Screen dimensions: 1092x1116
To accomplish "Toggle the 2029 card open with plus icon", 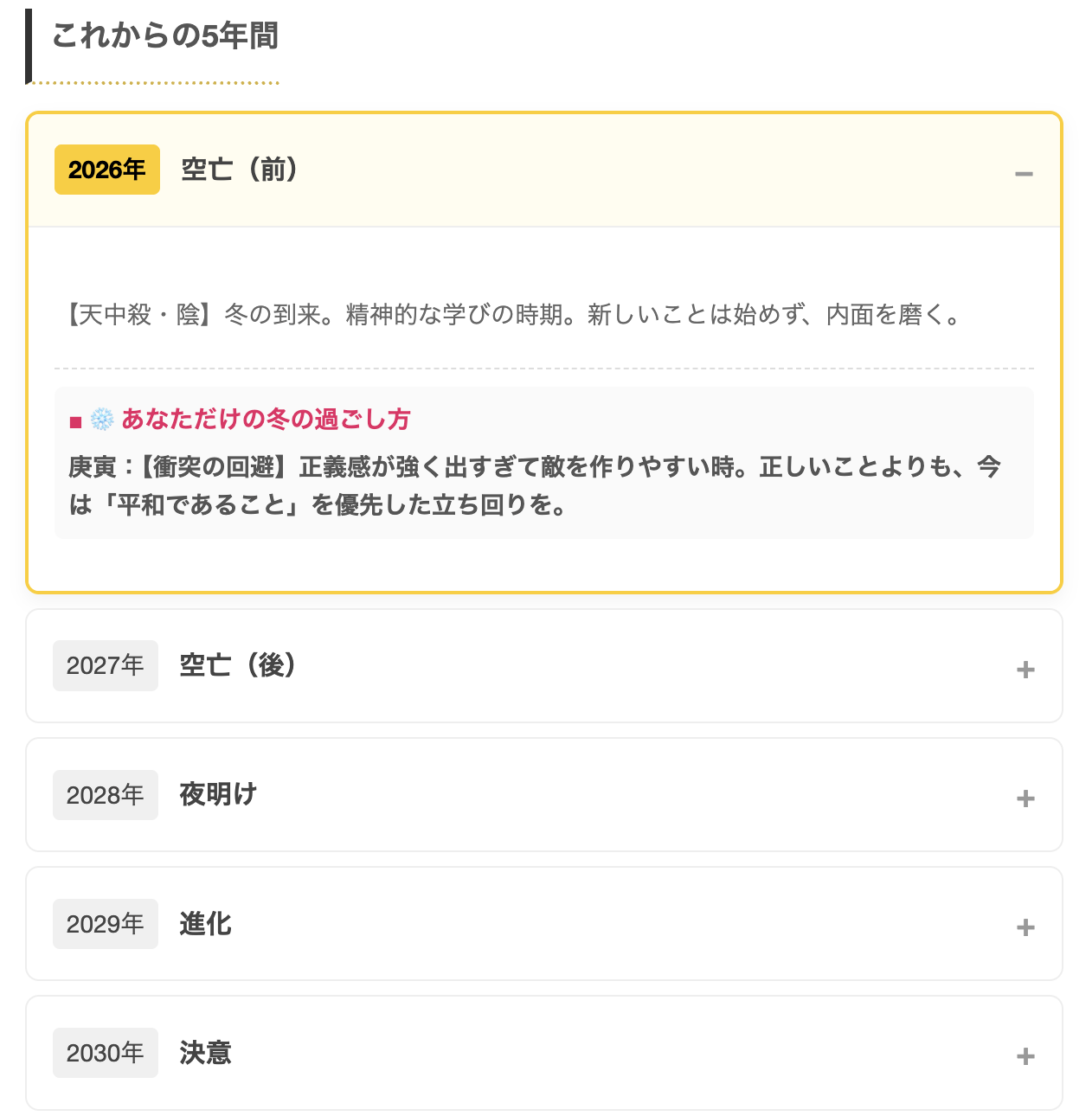I will [x=1026, y=927].
